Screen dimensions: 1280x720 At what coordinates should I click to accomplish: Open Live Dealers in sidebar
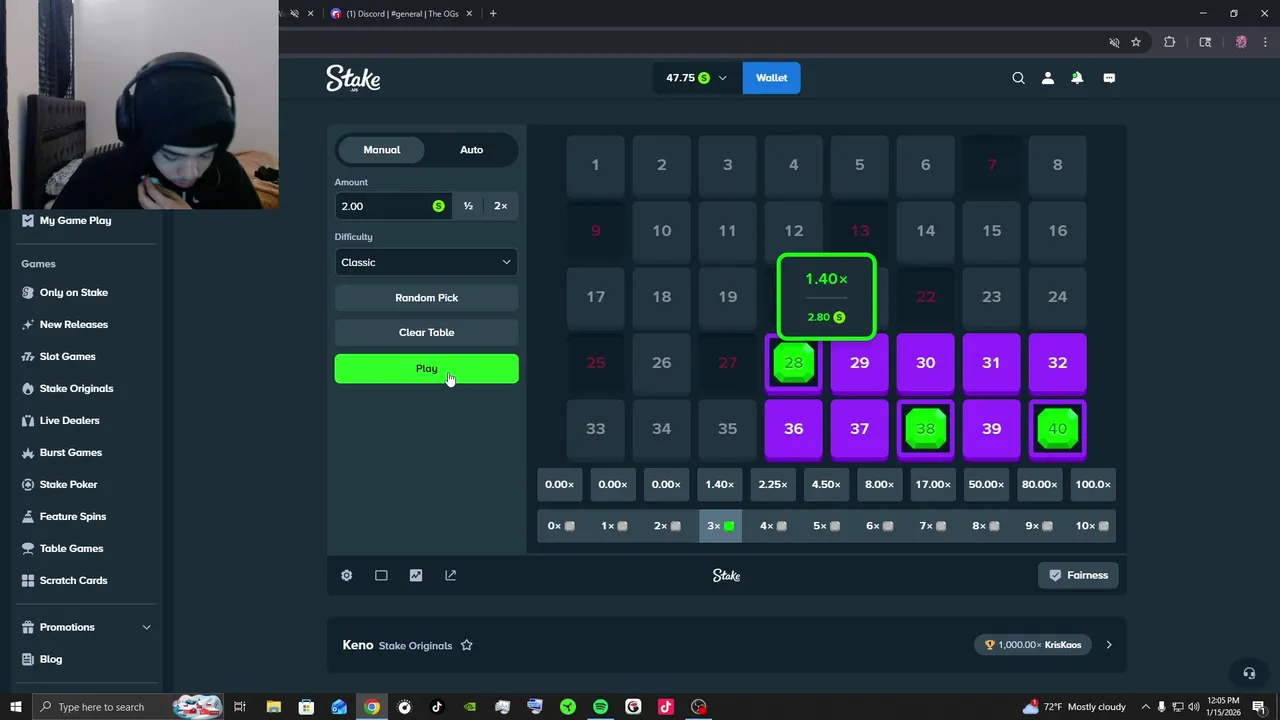point(70,420)
